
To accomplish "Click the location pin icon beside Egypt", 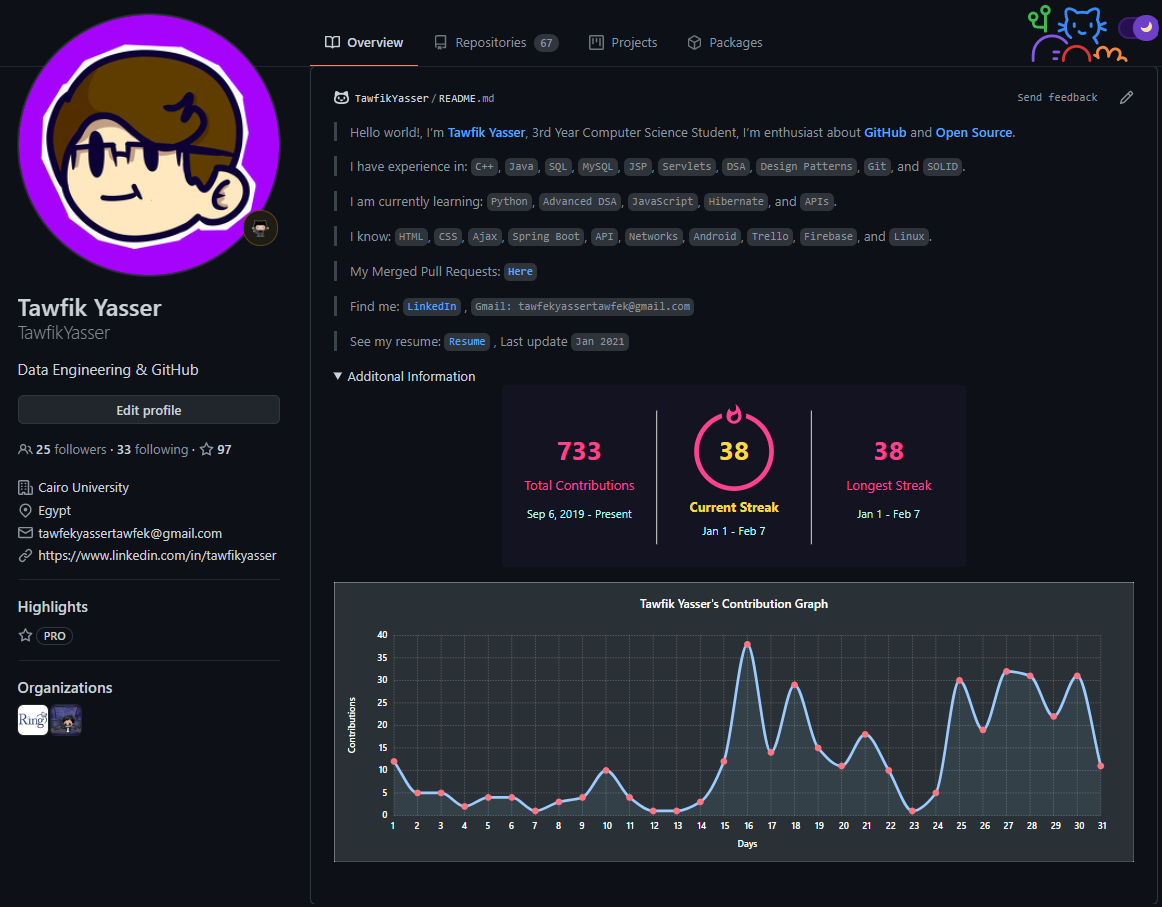I will [x=24, y=510].
